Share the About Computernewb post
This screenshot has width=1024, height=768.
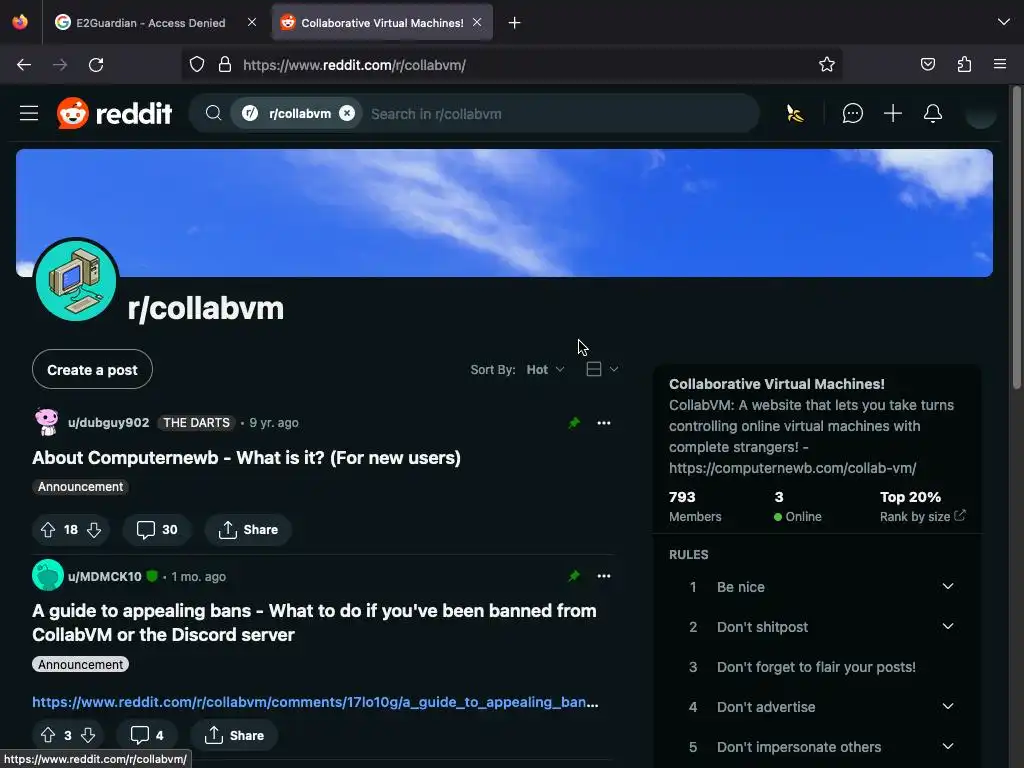pyautogui.click(x=248, y=530)
